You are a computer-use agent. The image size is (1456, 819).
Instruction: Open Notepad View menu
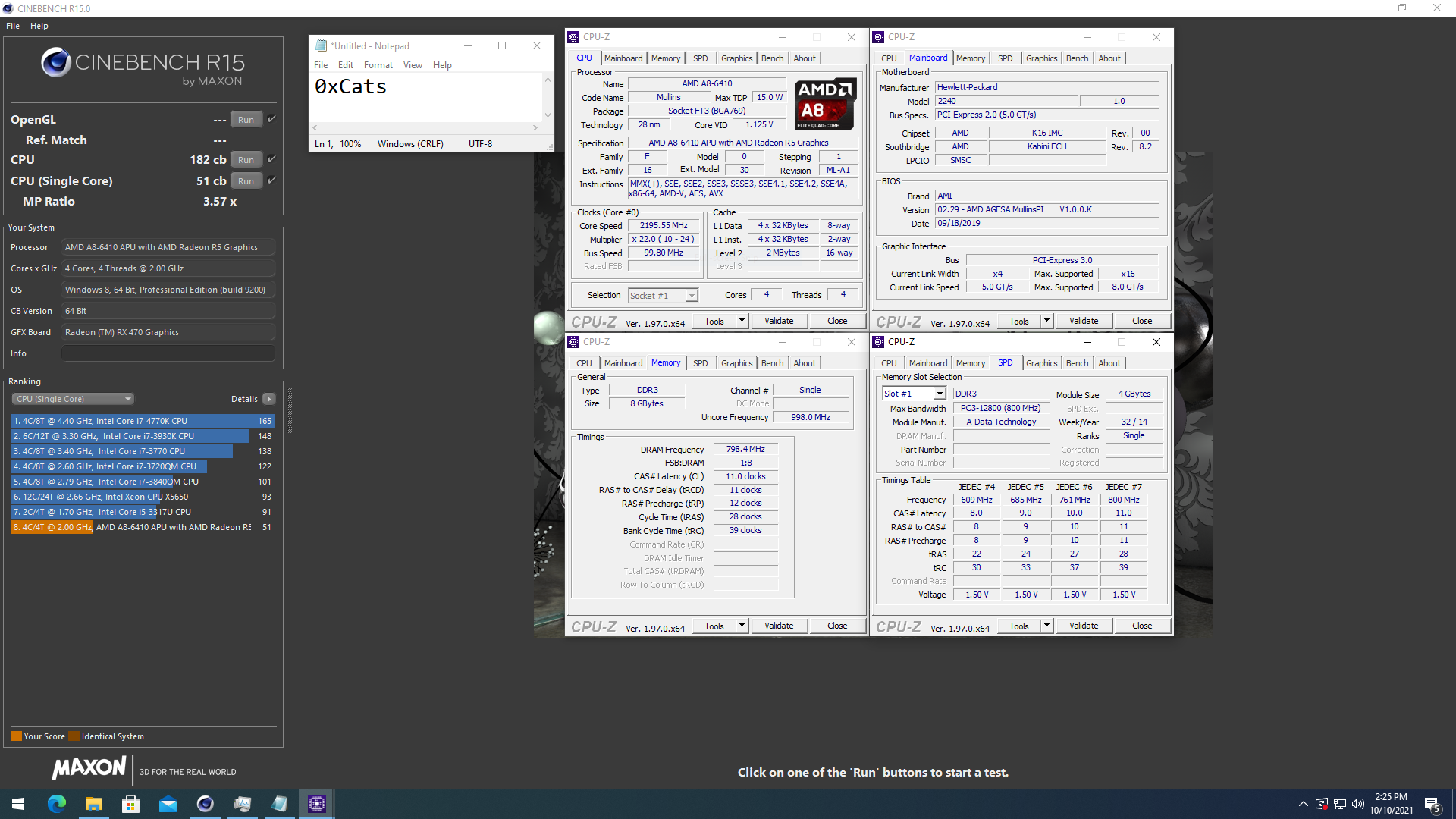[x=413, y=65]
